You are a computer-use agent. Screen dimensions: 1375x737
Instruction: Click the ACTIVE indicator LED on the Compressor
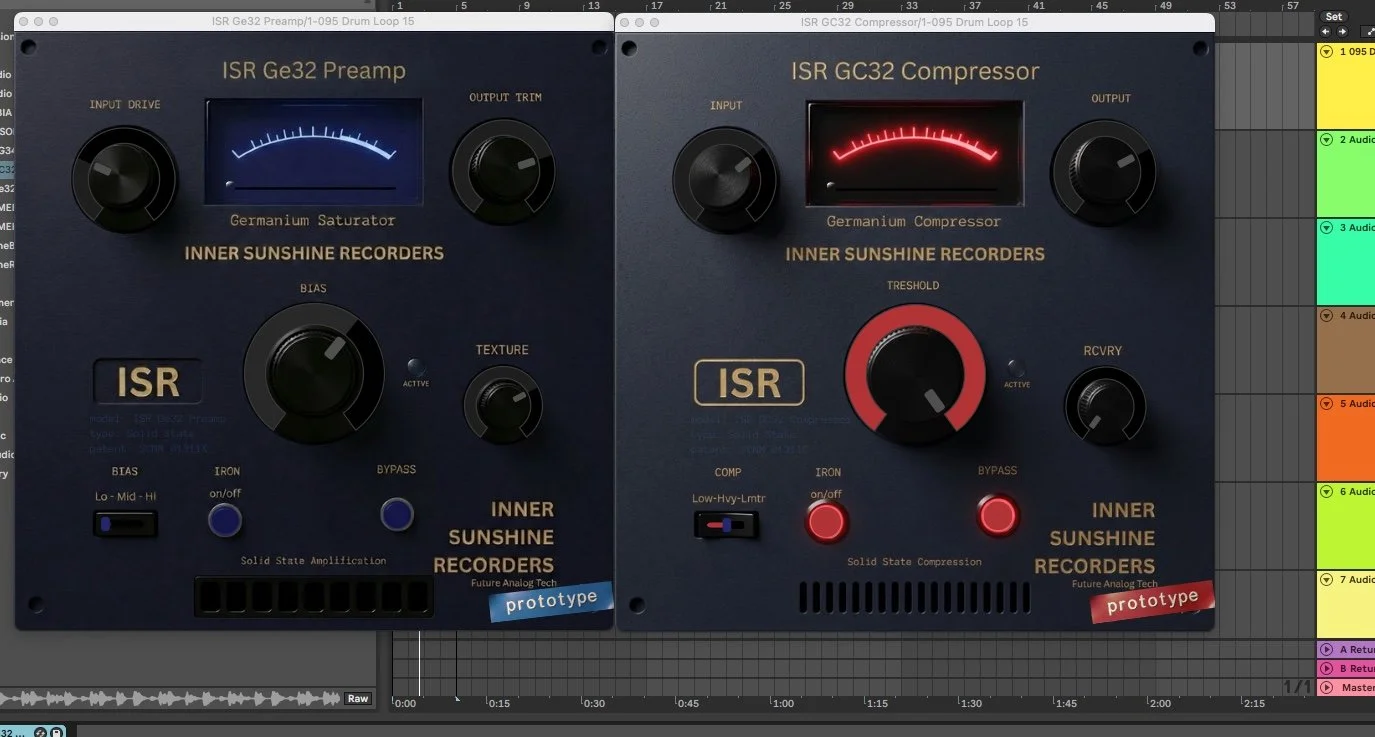pyautogui.click(x=1017, y=368)
